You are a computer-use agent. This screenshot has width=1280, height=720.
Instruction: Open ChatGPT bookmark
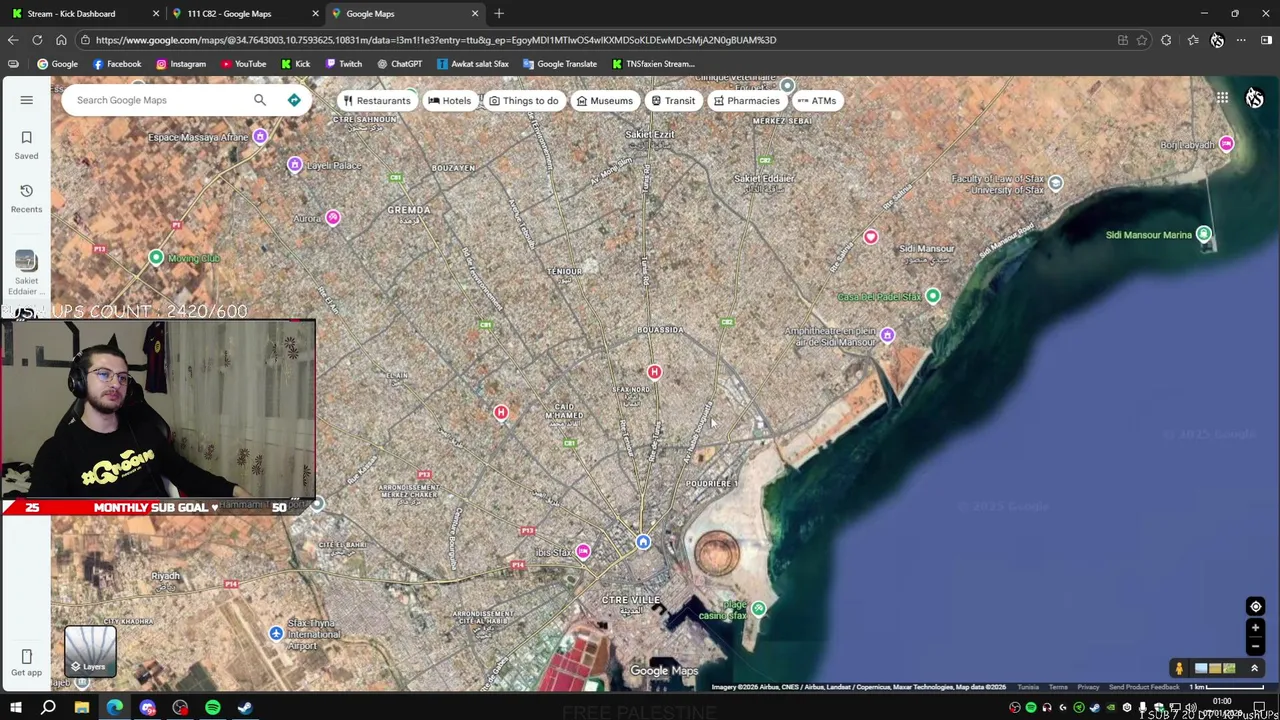[399, 64]
